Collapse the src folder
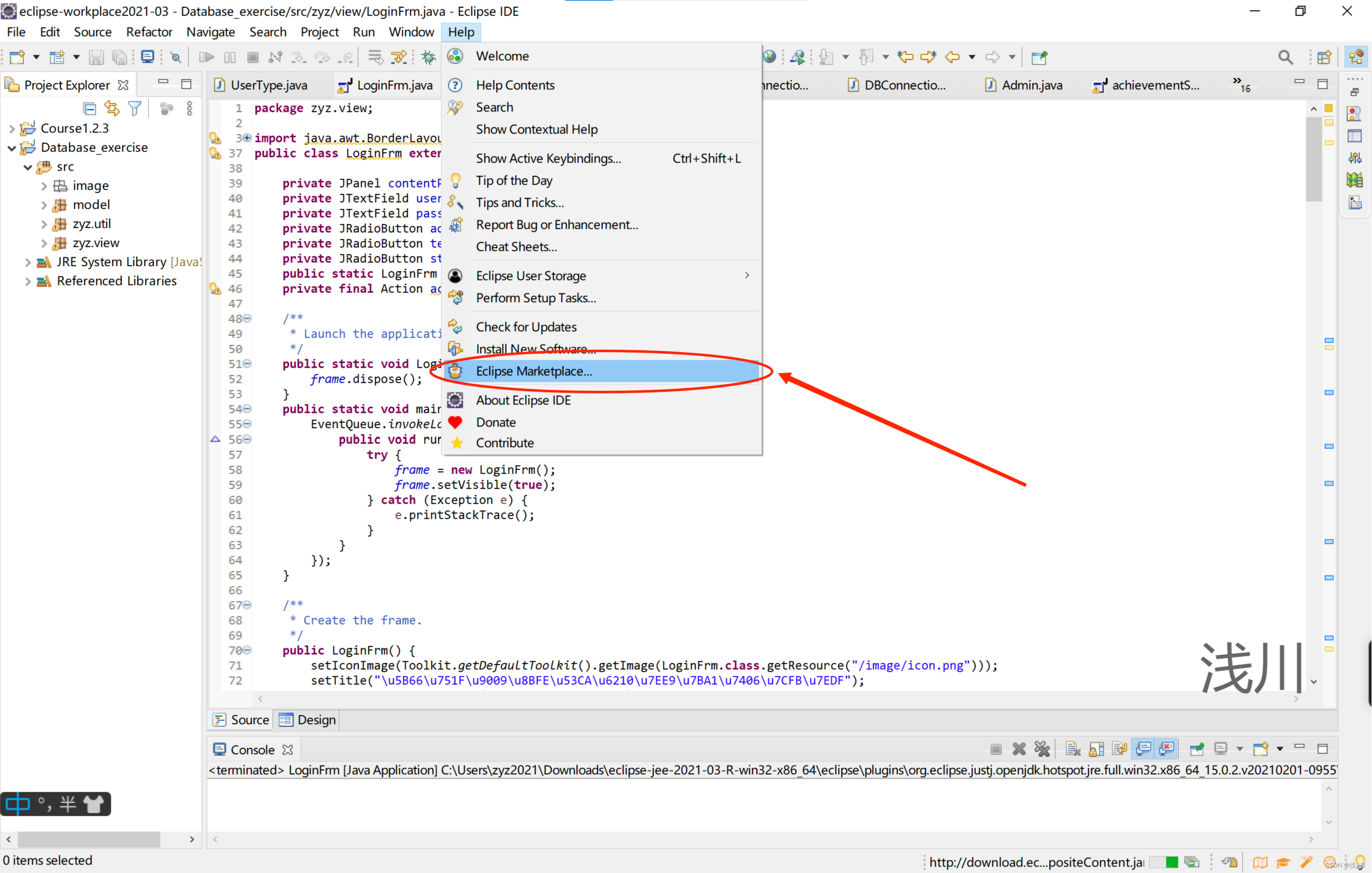1372x873 pixels. tap(28, 167)
